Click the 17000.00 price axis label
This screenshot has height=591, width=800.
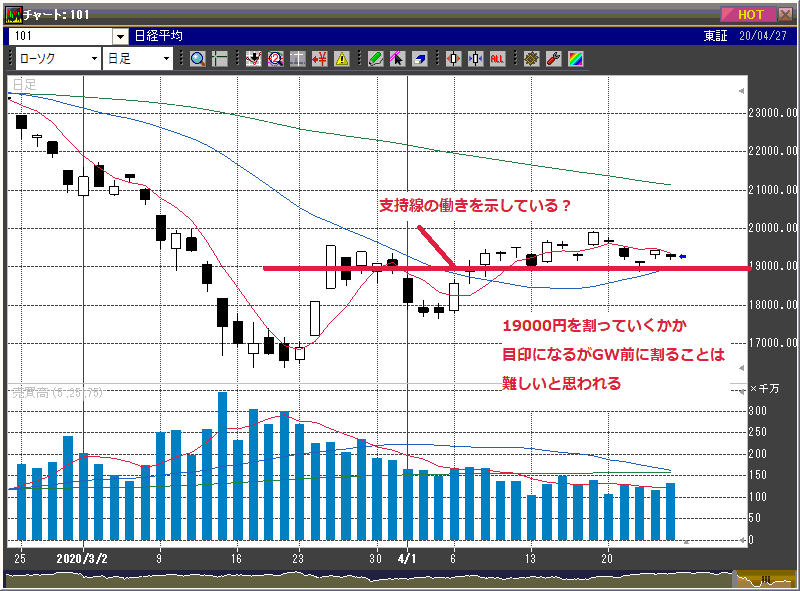[x=772, y=343]
